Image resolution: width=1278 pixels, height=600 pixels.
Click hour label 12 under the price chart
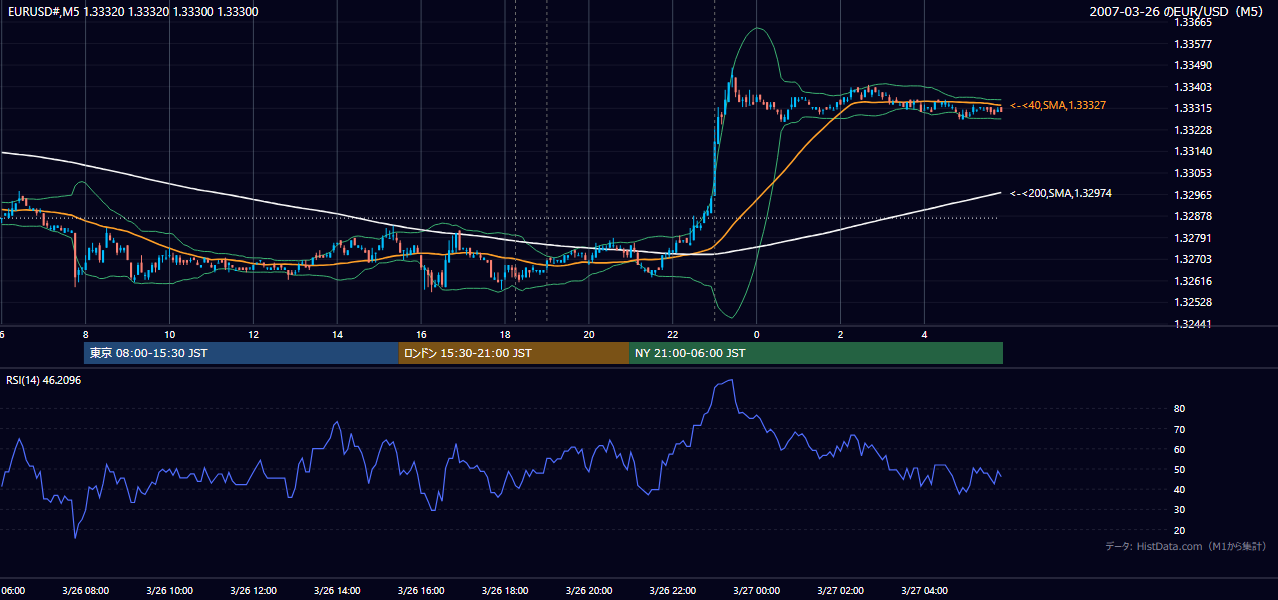coord(254,334)
